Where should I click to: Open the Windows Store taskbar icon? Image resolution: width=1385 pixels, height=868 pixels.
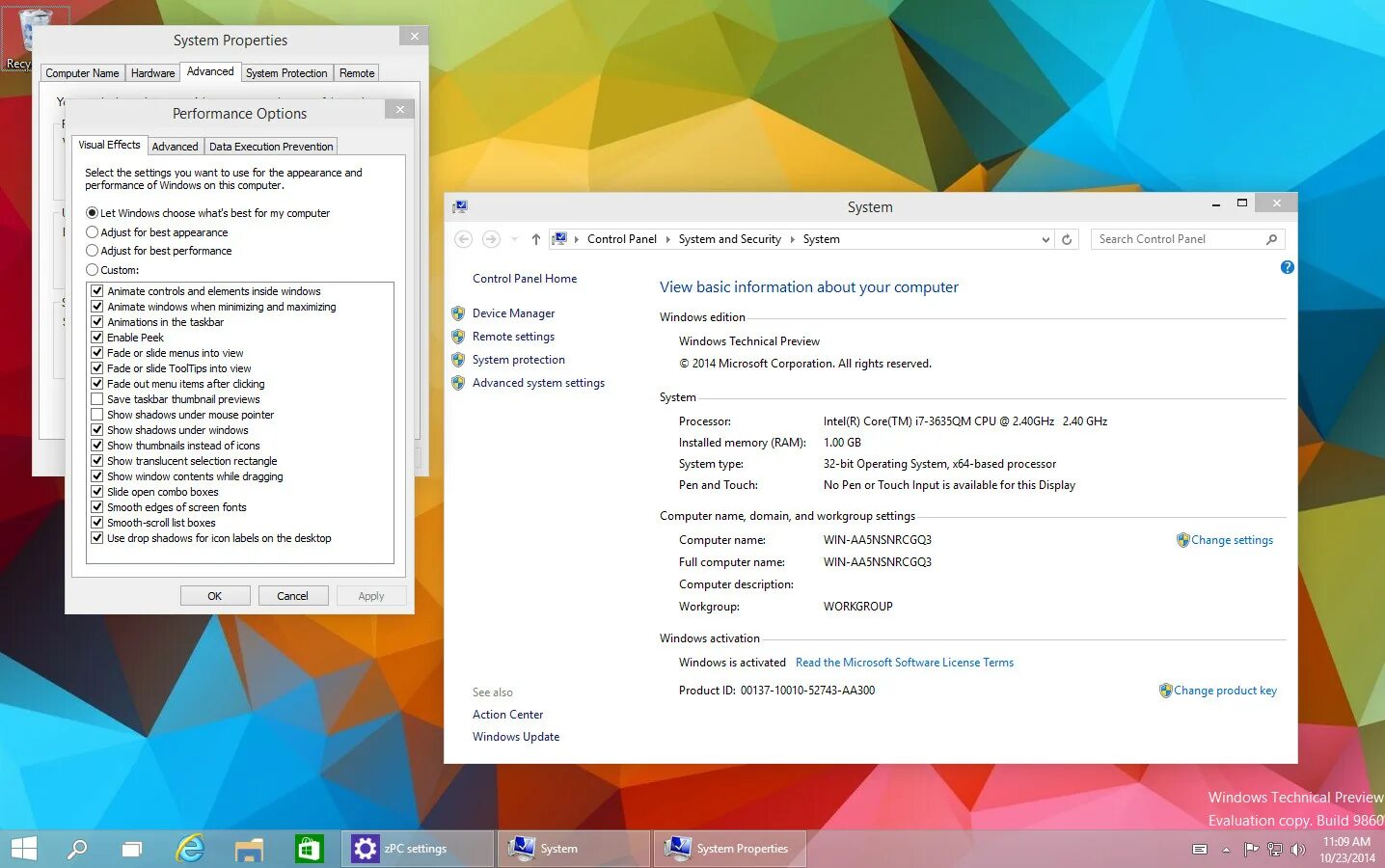pos(309,849)
